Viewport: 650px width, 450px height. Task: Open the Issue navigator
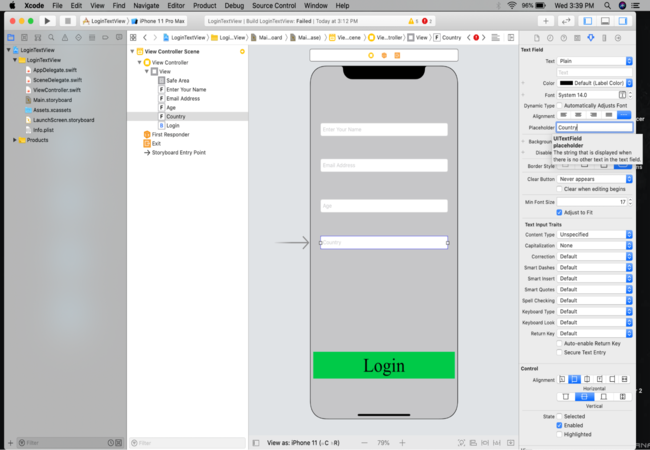[65, 38]
